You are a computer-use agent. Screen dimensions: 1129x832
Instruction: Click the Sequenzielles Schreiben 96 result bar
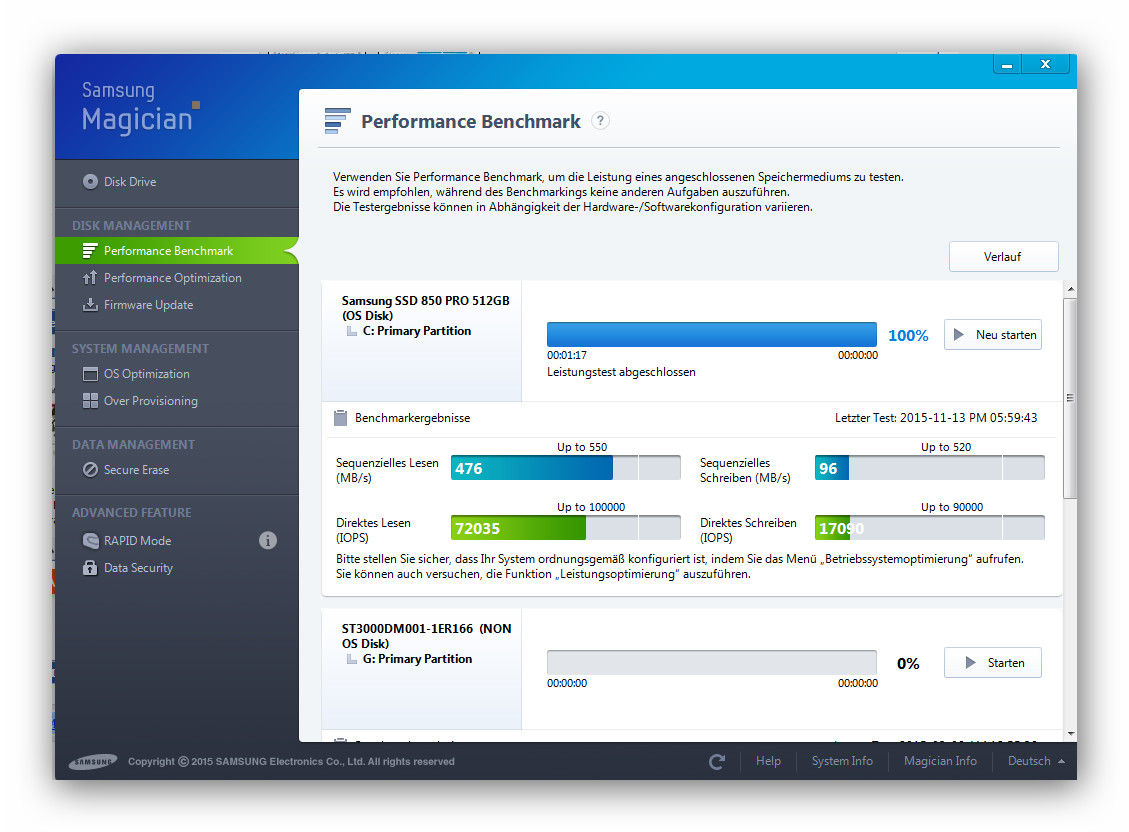coord(930,468)
